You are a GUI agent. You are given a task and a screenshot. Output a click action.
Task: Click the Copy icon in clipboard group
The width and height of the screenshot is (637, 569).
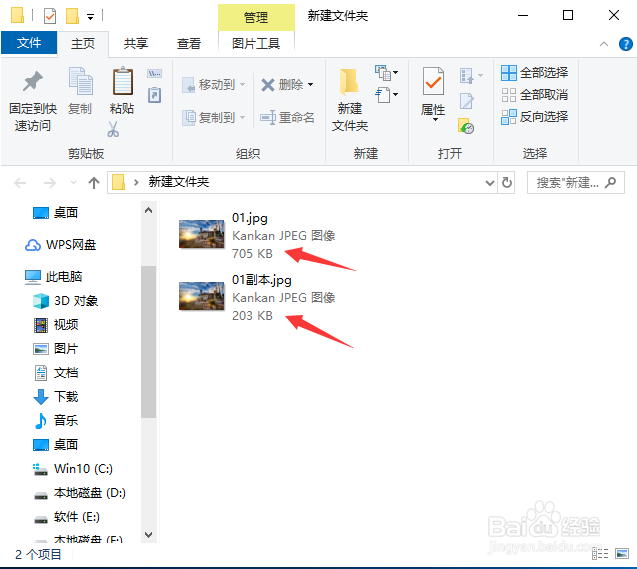pyautogui.click(x=80, y=81)
